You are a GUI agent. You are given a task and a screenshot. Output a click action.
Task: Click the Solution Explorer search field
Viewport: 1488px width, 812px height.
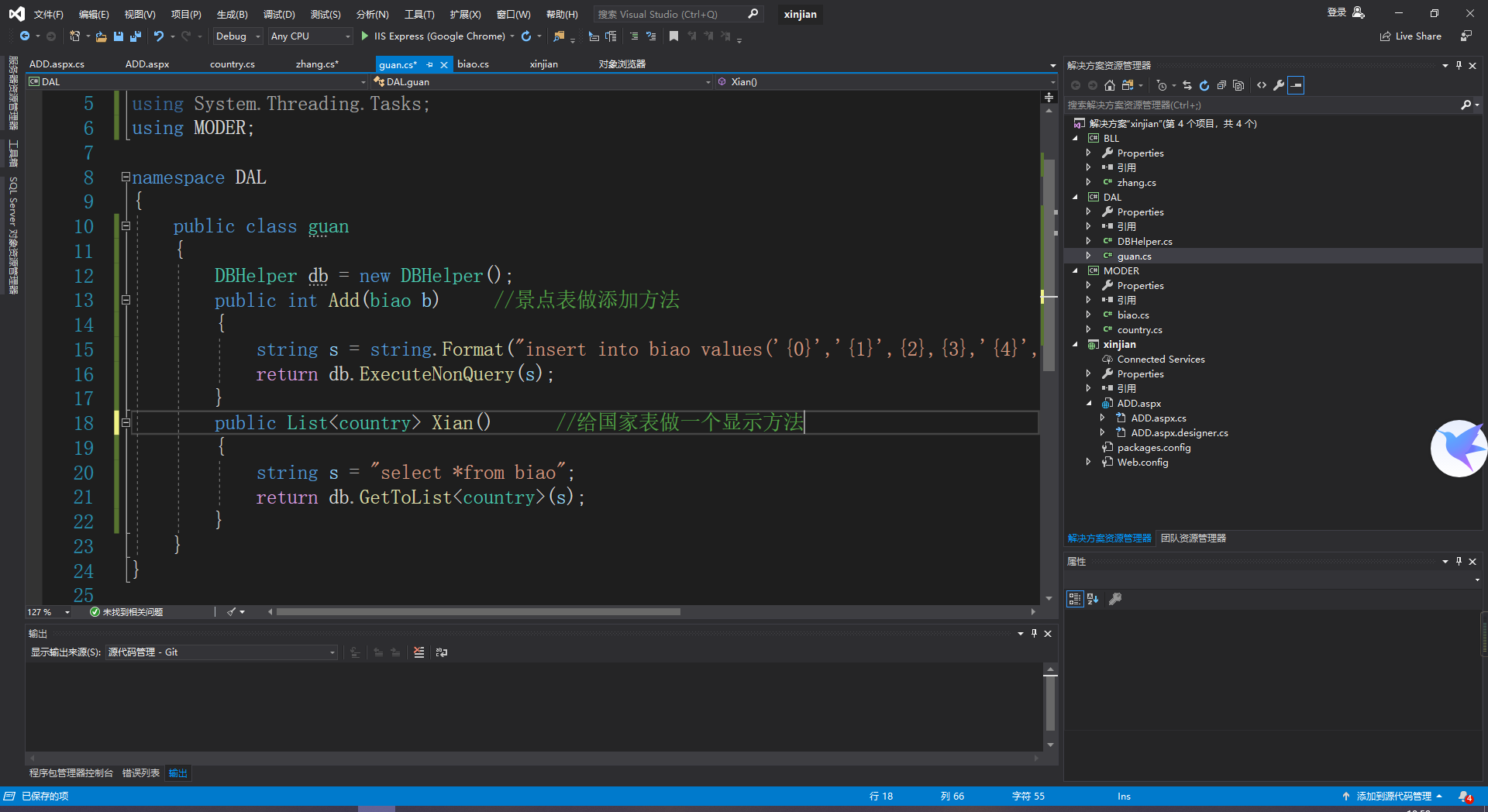(x=1263, y=105)
